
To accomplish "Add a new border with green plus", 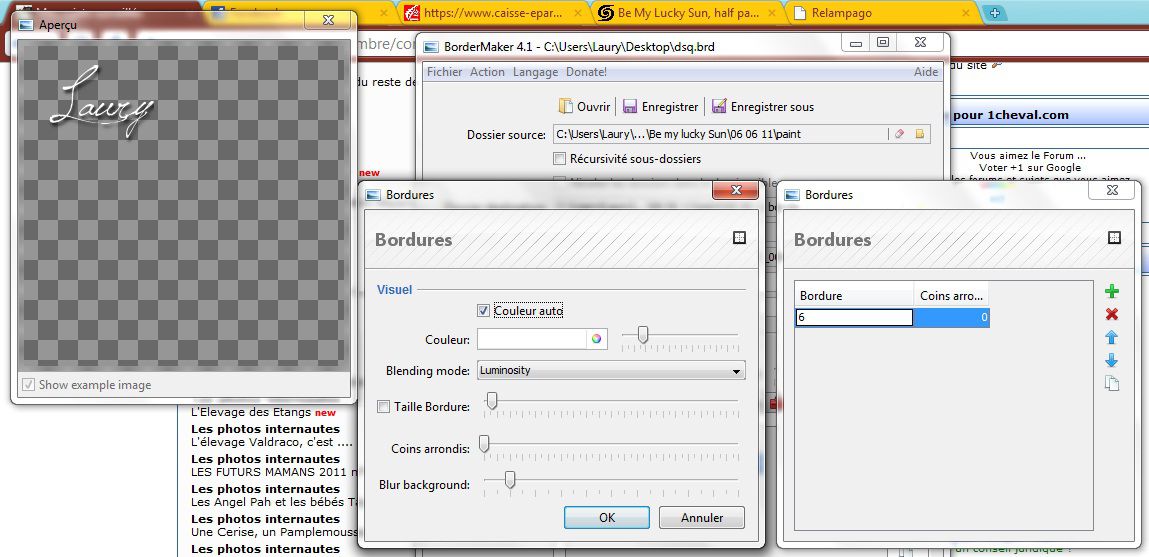I will (1111, 291).
